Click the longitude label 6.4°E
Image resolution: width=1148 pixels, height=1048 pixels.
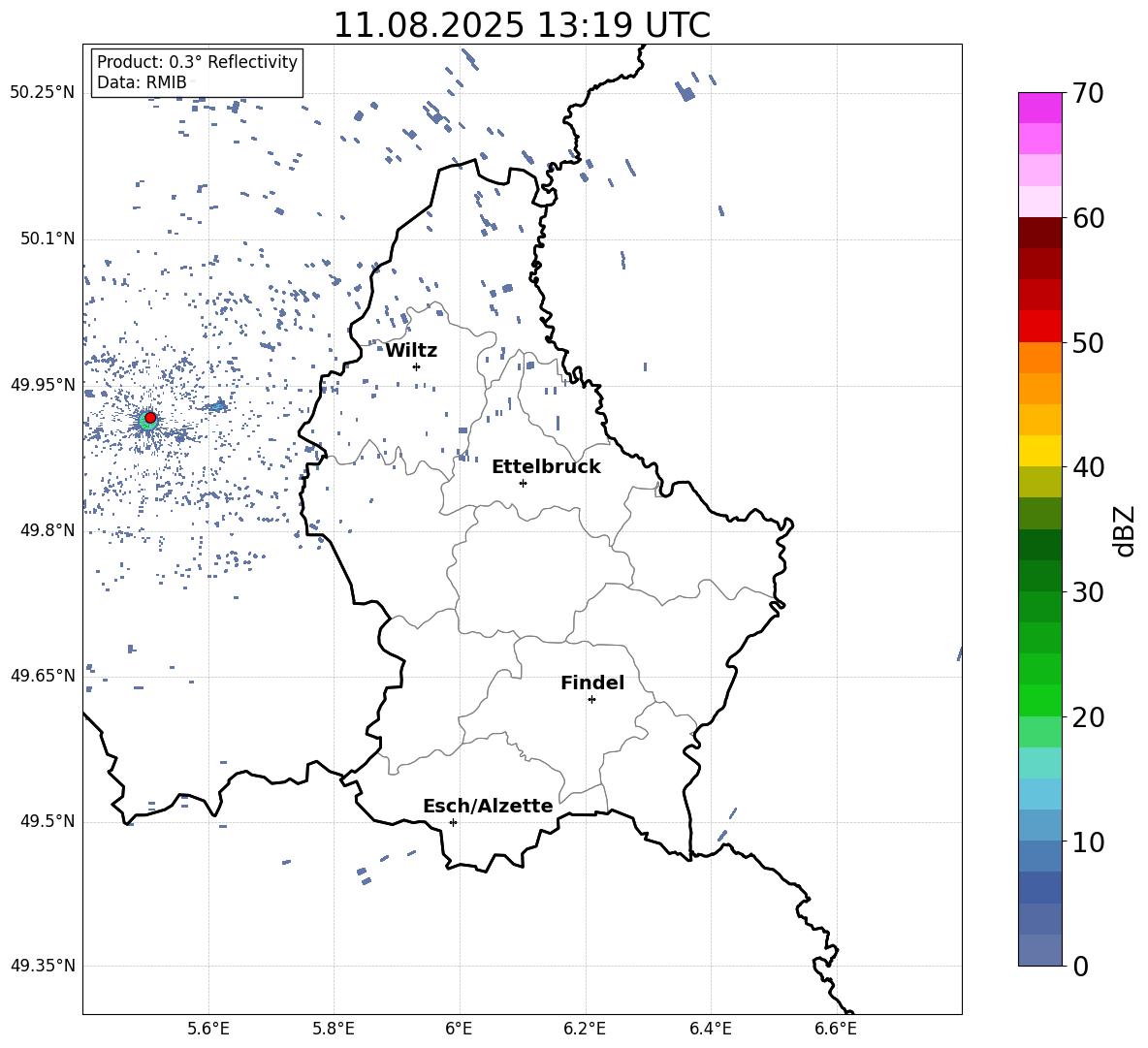[x=711, y=1029]
